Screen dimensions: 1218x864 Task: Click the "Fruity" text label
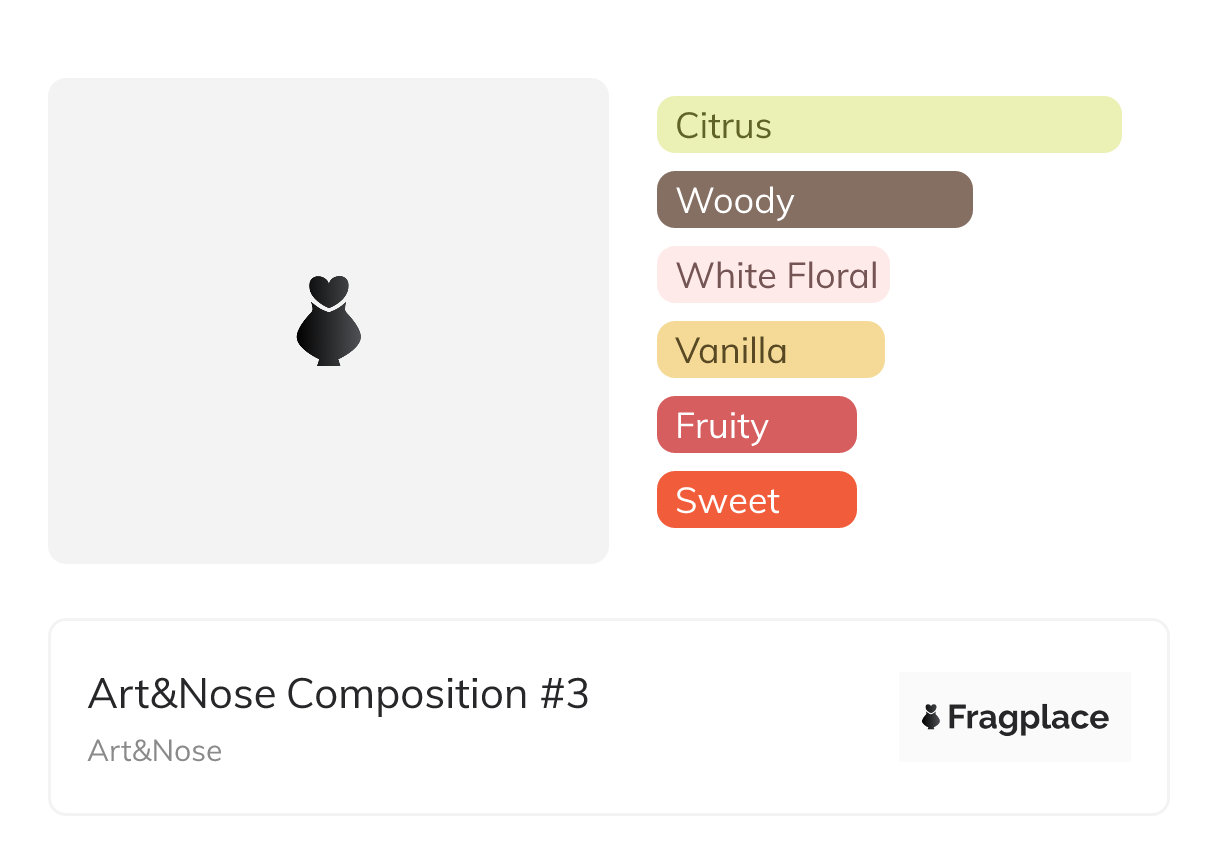[722, 426]
